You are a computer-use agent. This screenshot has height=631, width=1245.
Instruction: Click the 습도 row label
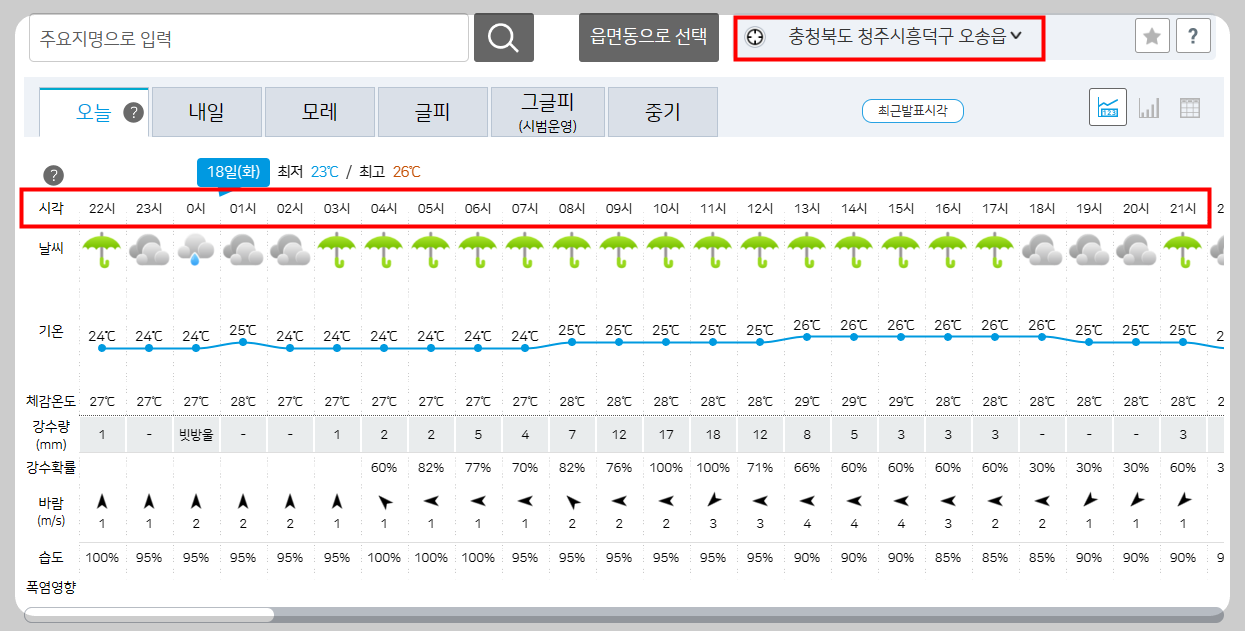pyautogui.click(x=51, y=557)
